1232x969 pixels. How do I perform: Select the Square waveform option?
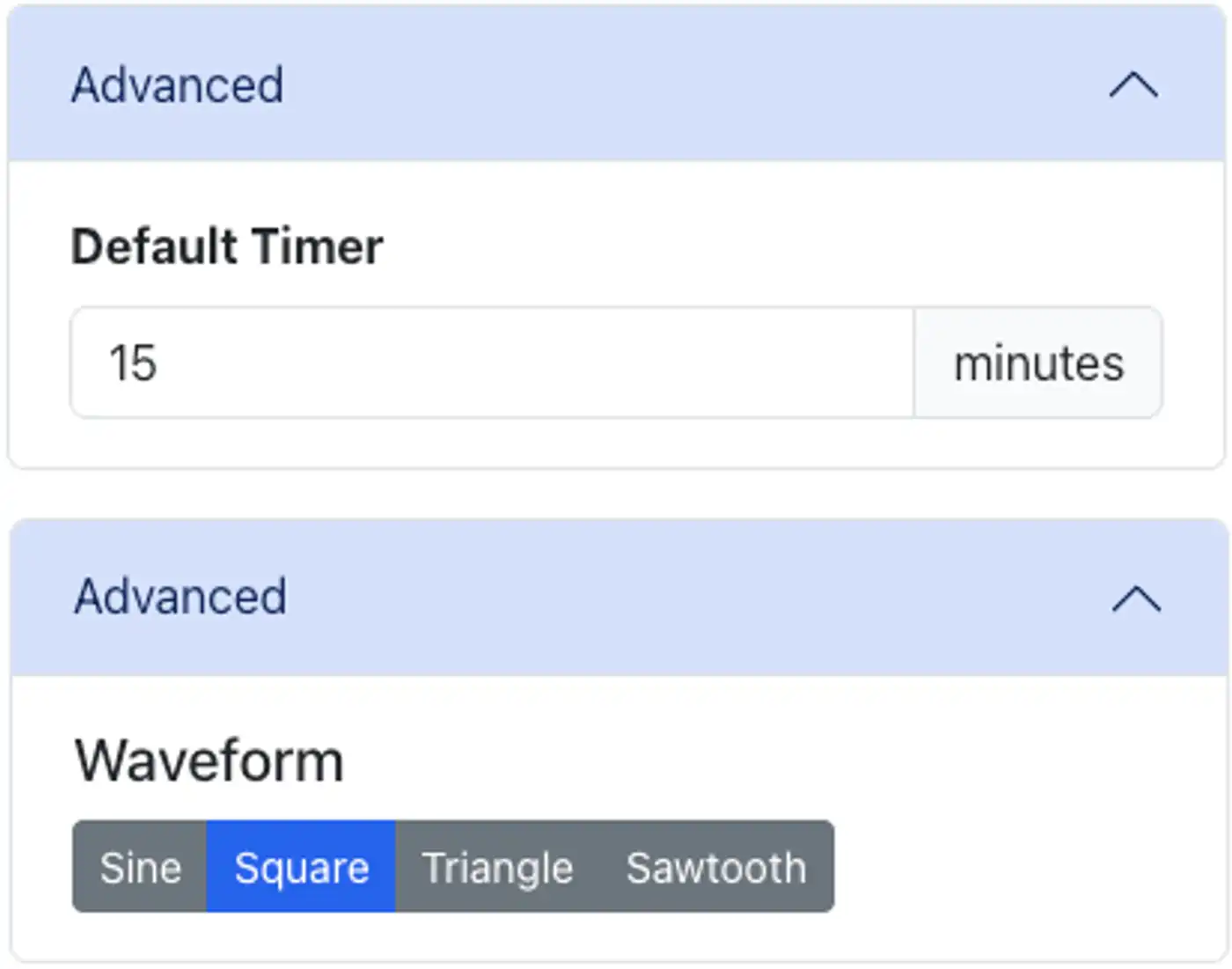tap(301, 868)
